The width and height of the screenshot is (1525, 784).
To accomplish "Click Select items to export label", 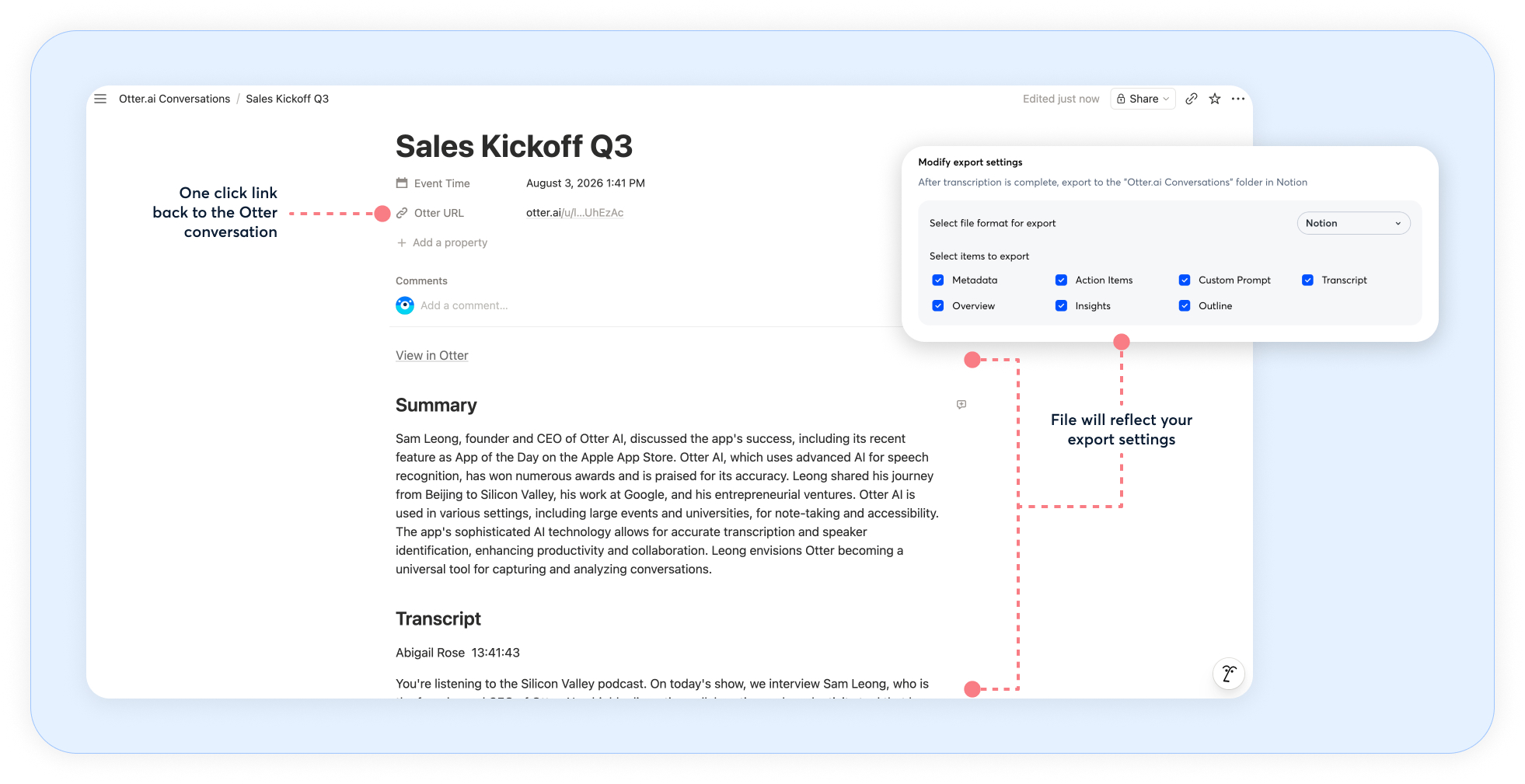I will [x=979, y=256].
